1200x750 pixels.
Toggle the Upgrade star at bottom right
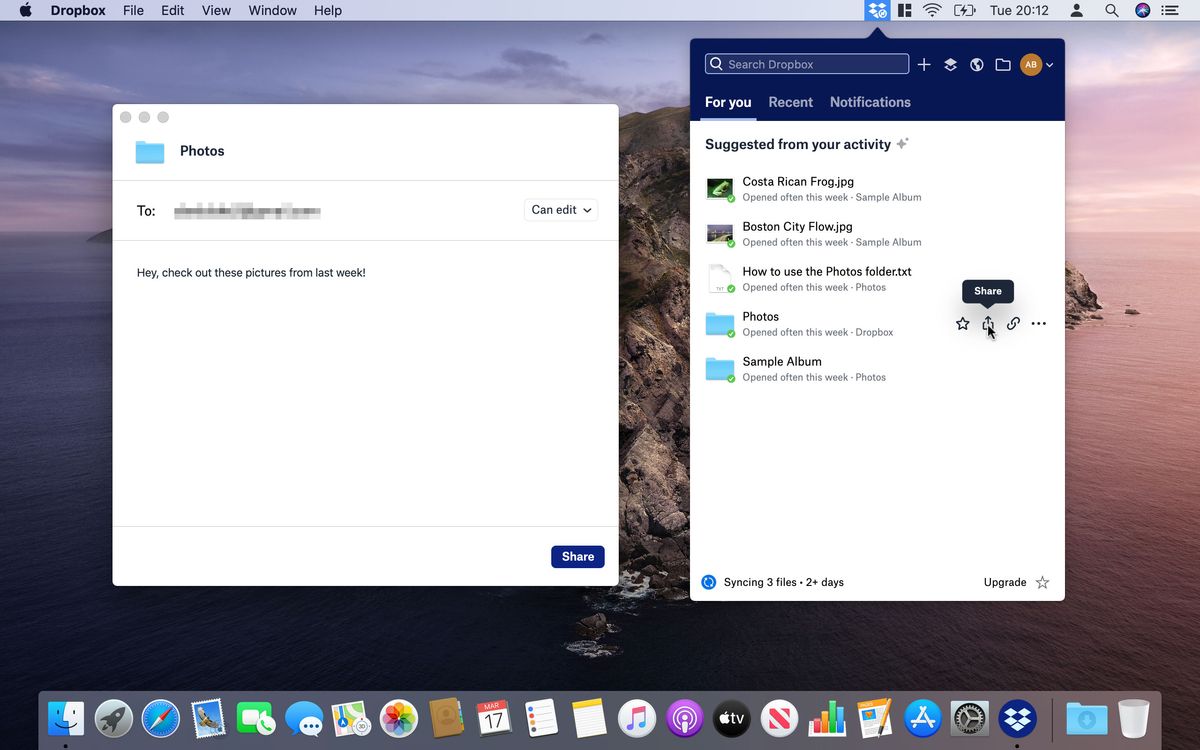pyautogui.click(x=1042, y=581)
